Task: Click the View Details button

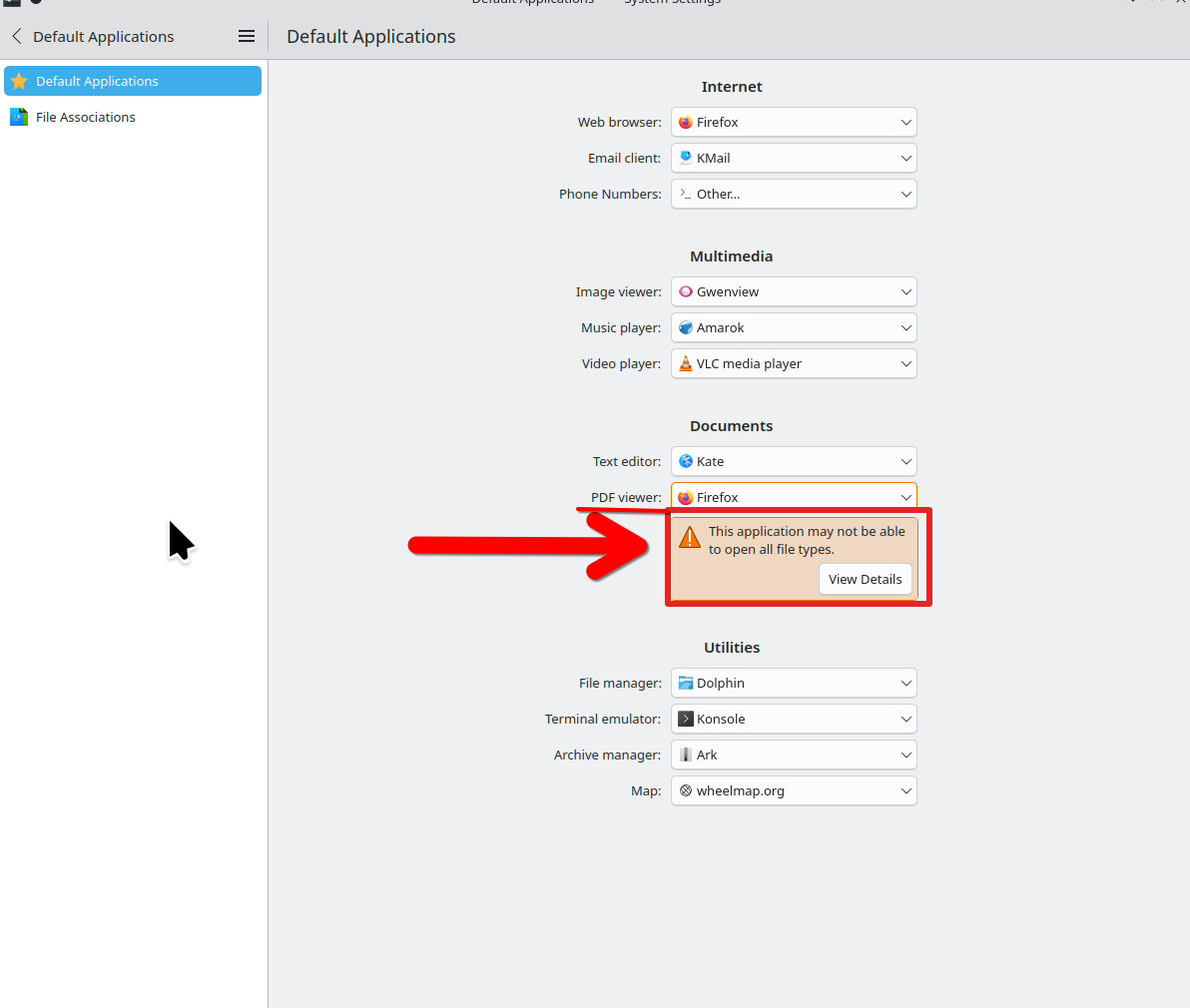Action: click(866, 580)
